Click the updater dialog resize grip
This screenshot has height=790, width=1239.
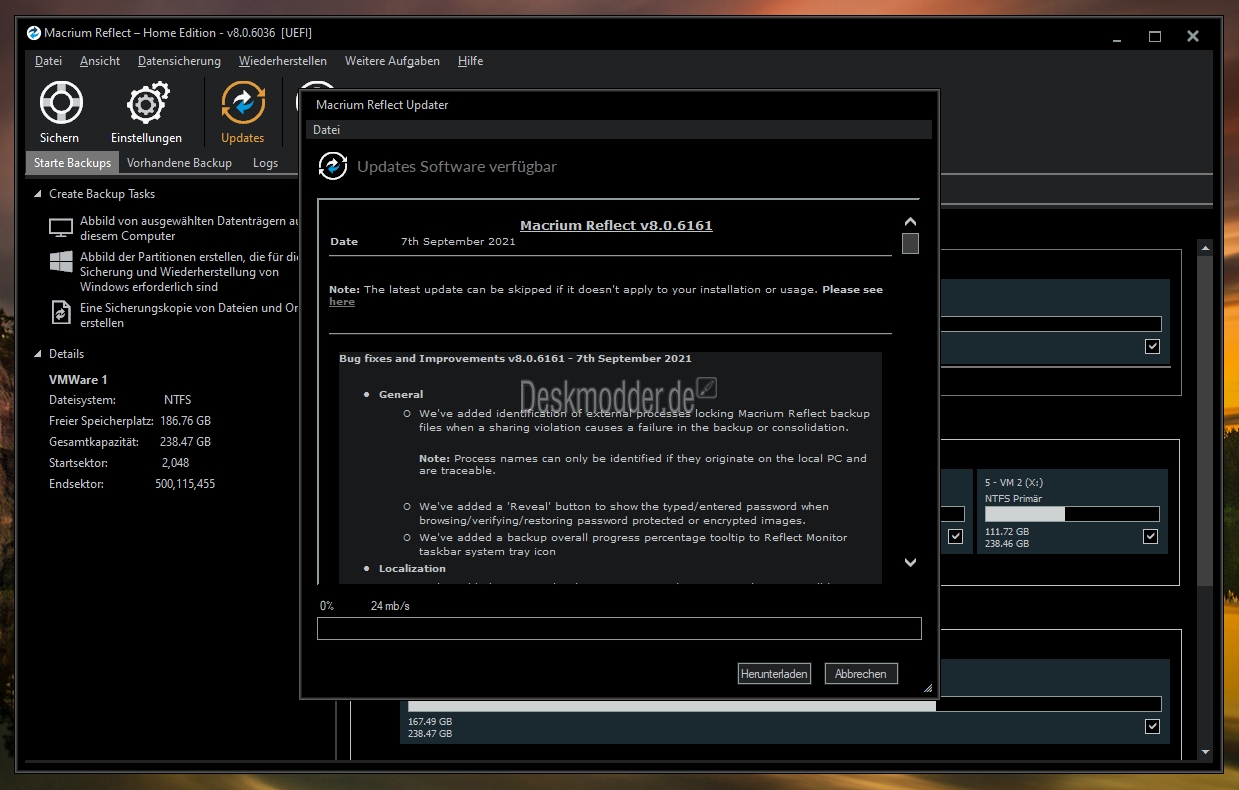(x=927, y=687)
